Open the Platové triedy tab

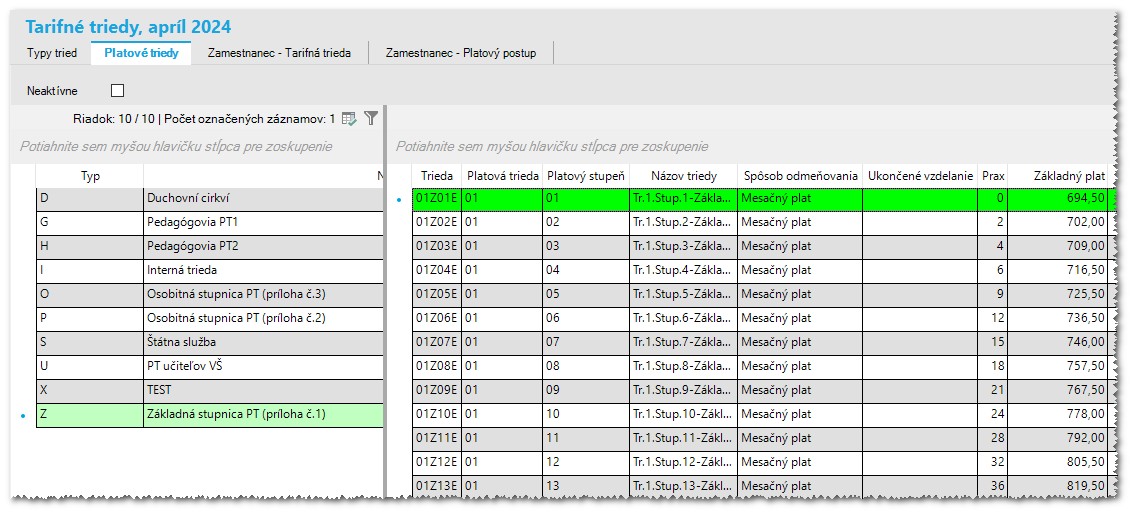(x=141, y=53)
